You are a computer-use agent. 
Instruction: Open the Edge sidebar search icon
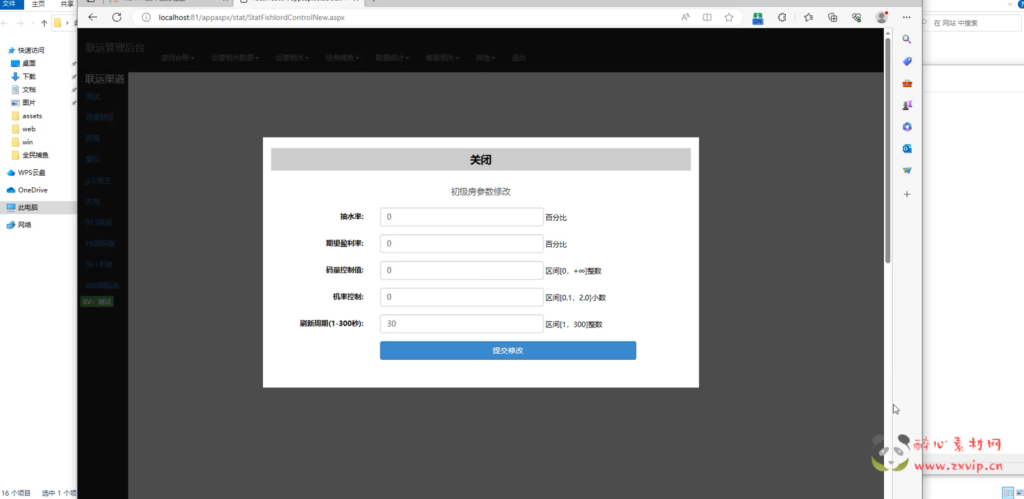click(907, 39)
